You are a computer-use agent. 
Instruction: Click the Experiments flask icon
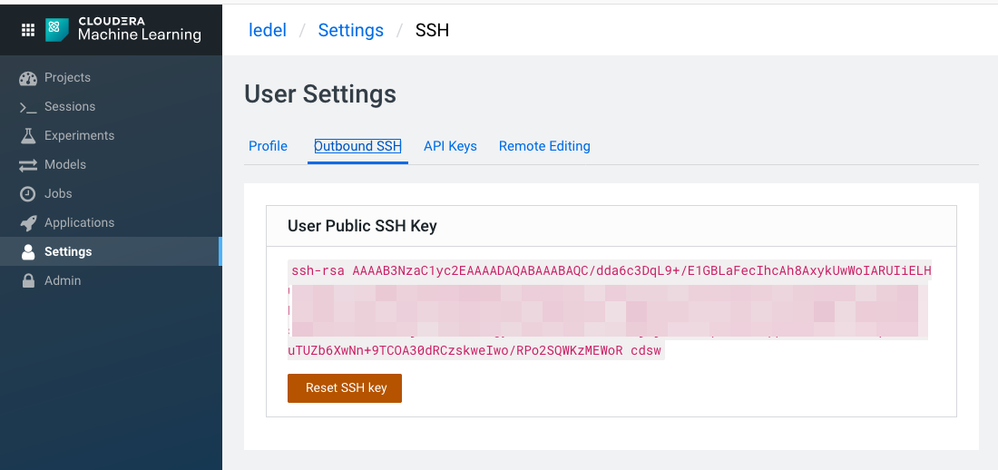28,136
